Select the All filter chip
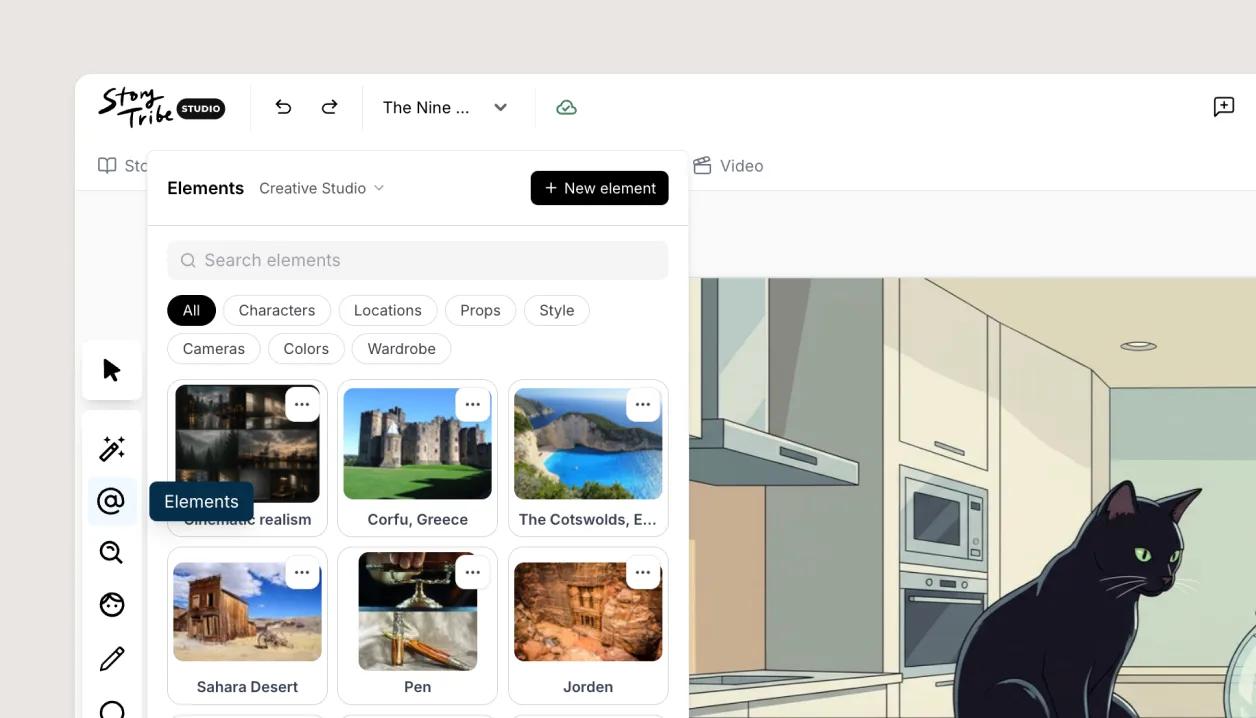 click(x=191, y=310)
